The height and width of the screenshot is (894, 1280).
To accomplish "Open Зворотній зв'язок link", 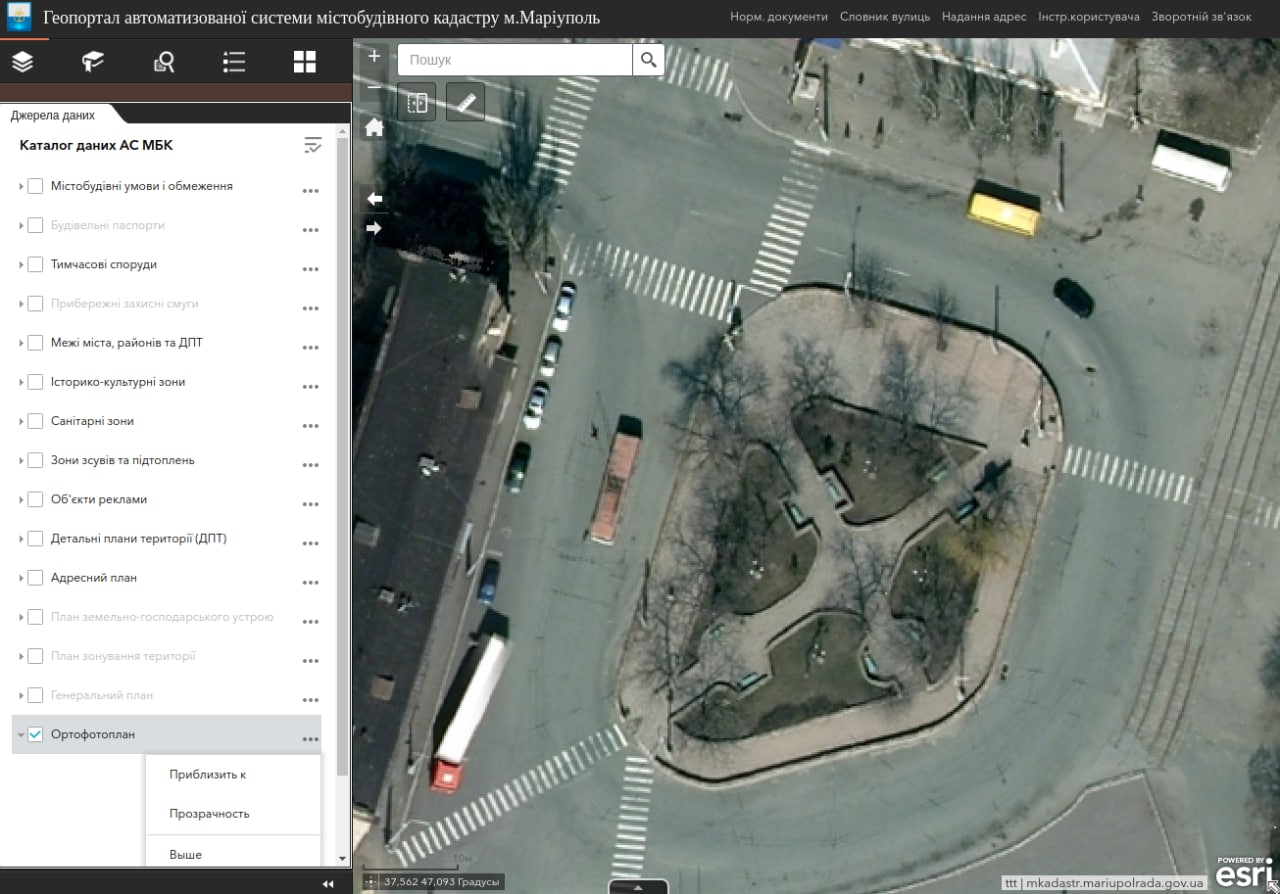I will tap(1201, 17).
